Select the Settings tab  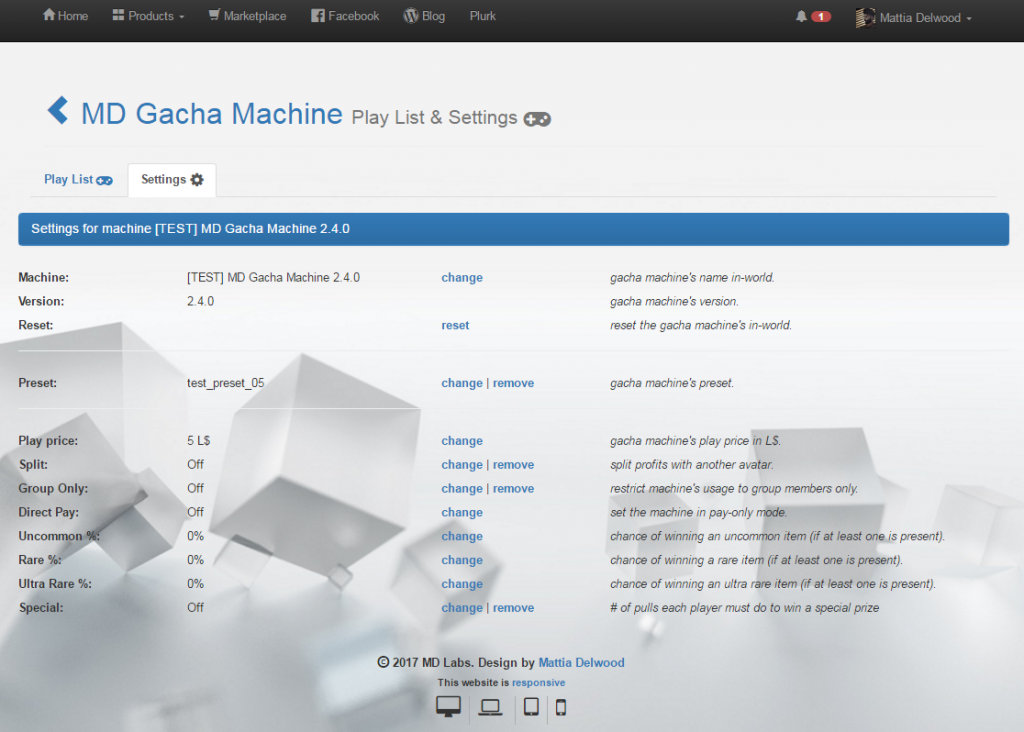click(171, 180)
